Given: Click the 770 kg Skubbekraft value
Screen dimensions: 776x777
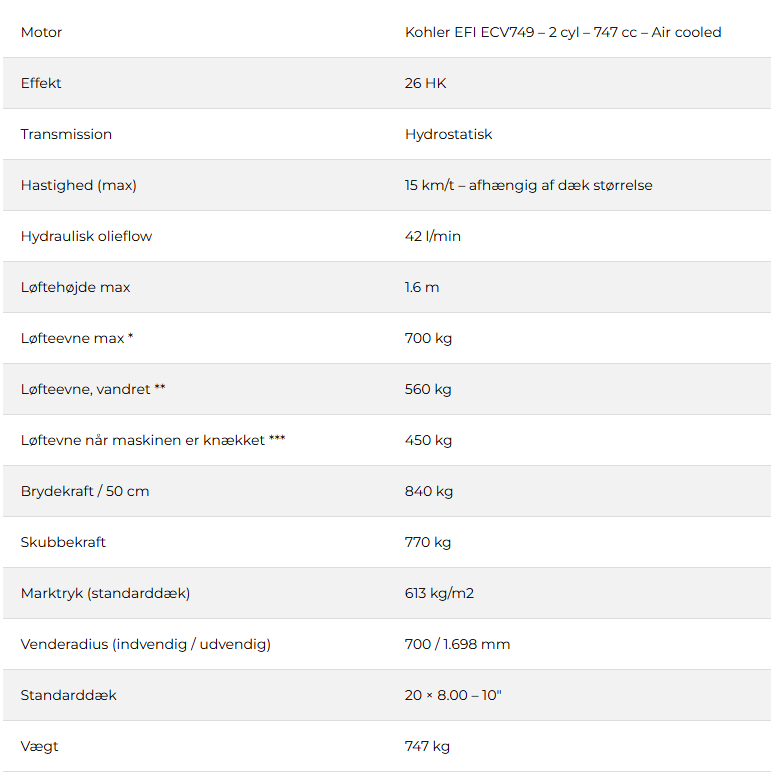Looking at the screenshot, I should 428,542.
